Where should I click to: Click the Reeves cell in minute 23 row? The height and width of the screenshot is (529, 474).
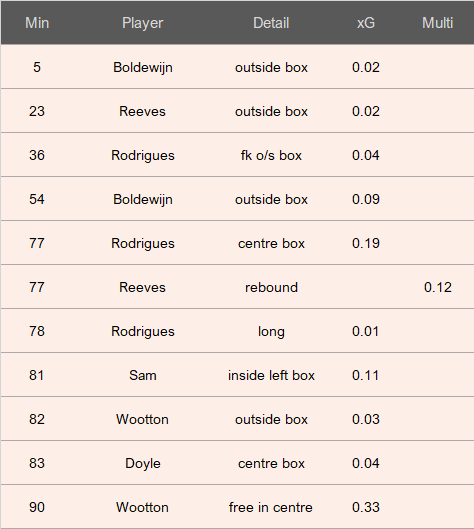(x=142, y=111)
